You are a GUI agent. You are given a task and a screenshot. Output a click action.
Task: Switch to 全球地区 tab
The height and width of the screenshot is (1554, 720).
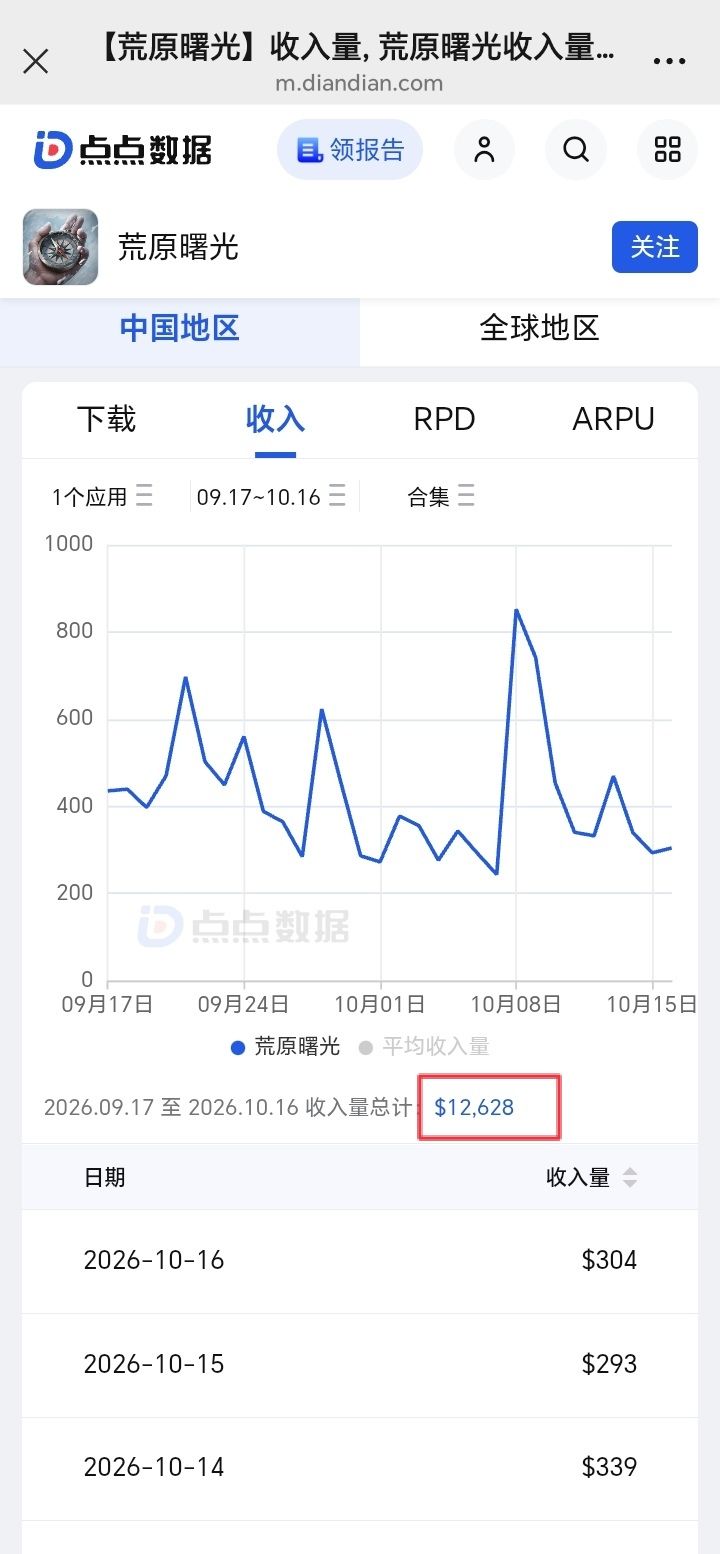[540, 328]
